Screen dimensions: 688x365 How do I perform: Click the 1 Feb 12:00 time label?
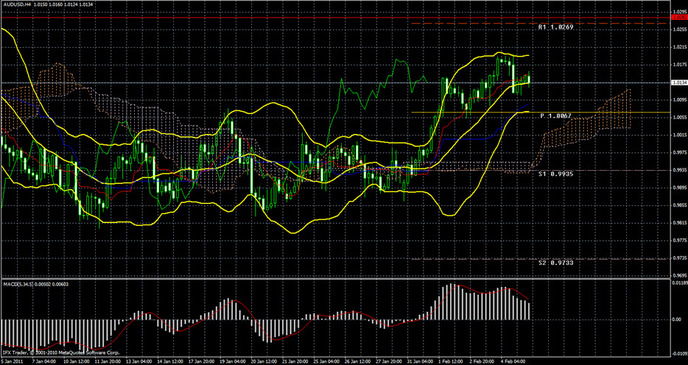click(x=449, y=362)
